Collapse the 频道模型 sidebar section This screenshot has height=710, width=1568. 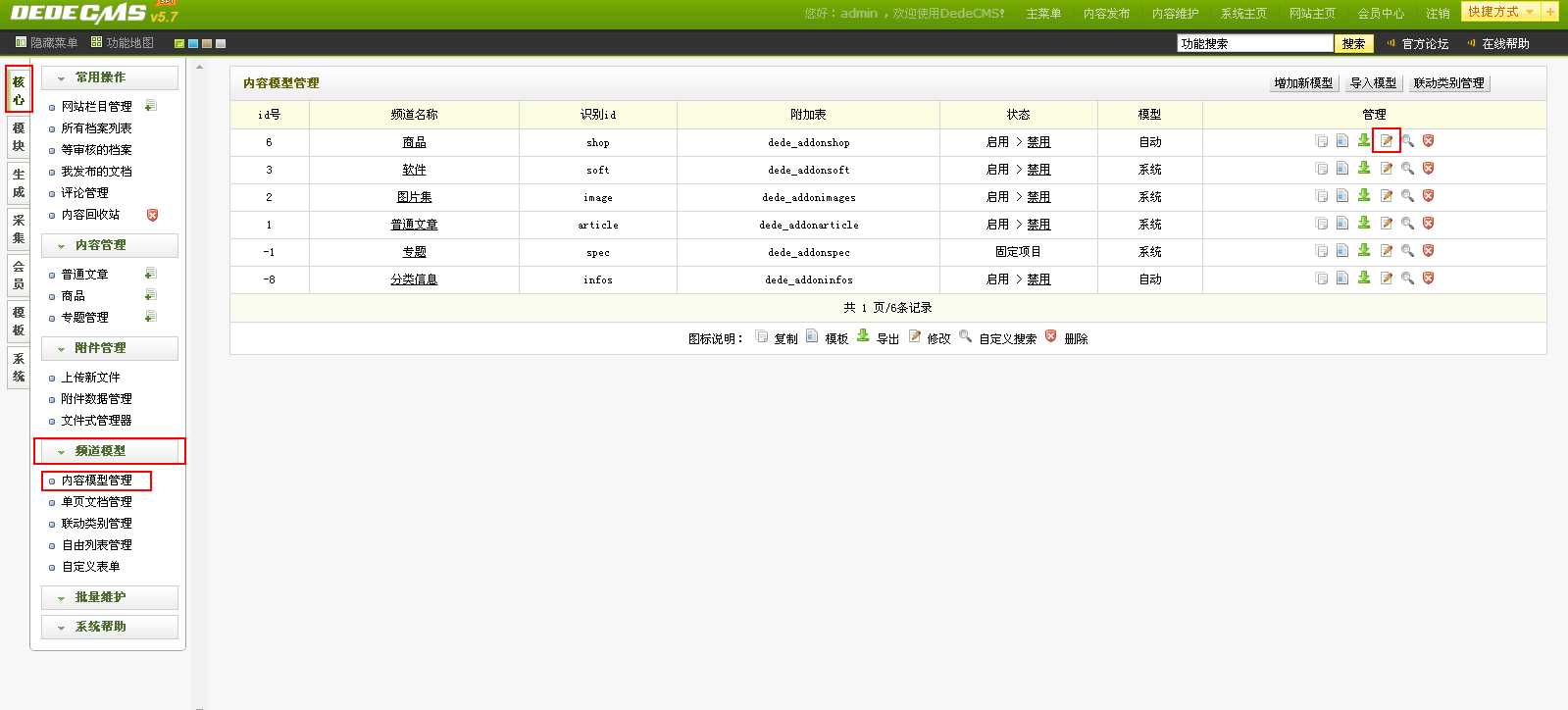click(x=110, y=451)
